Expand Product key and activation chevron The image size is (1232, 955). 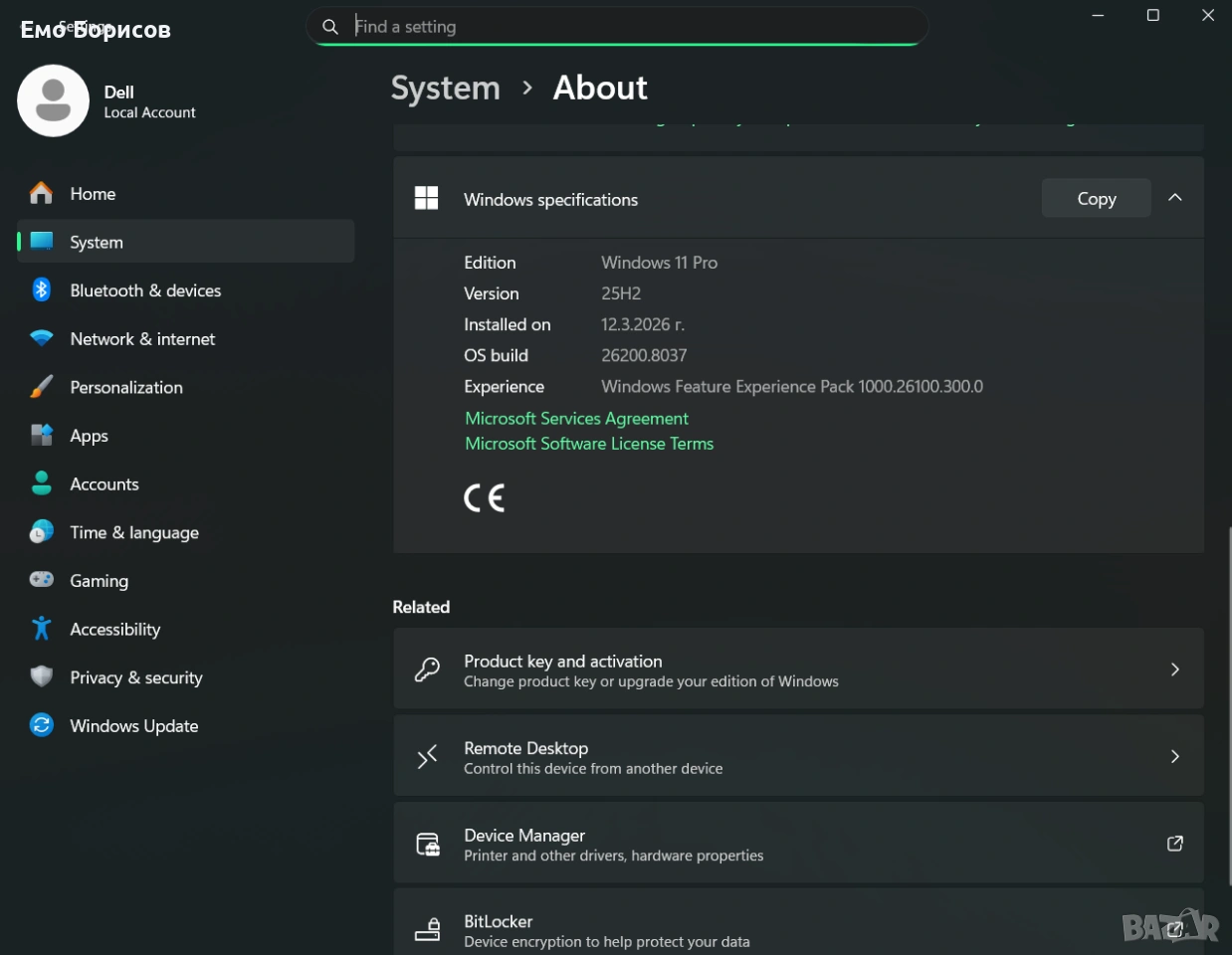(x=1174, y=669)
